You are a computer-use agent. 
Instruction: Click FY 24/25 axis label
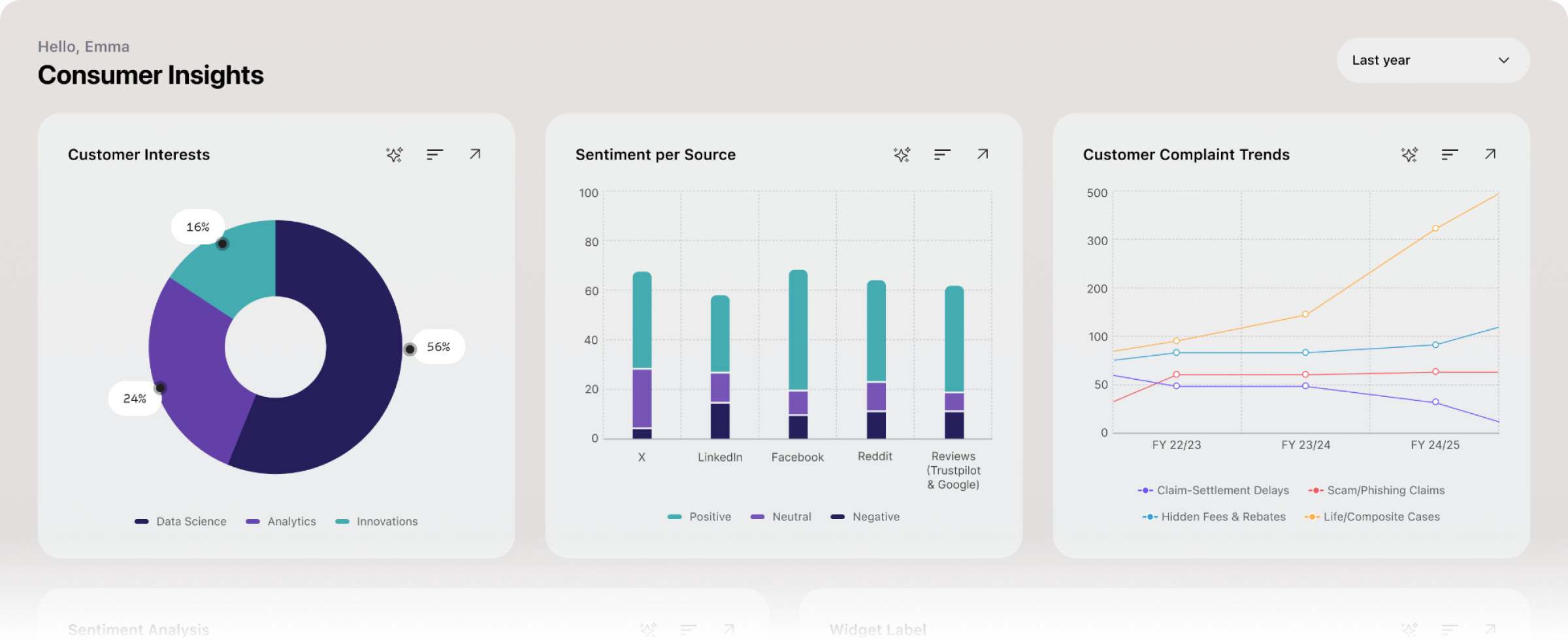click(1435, 445)
